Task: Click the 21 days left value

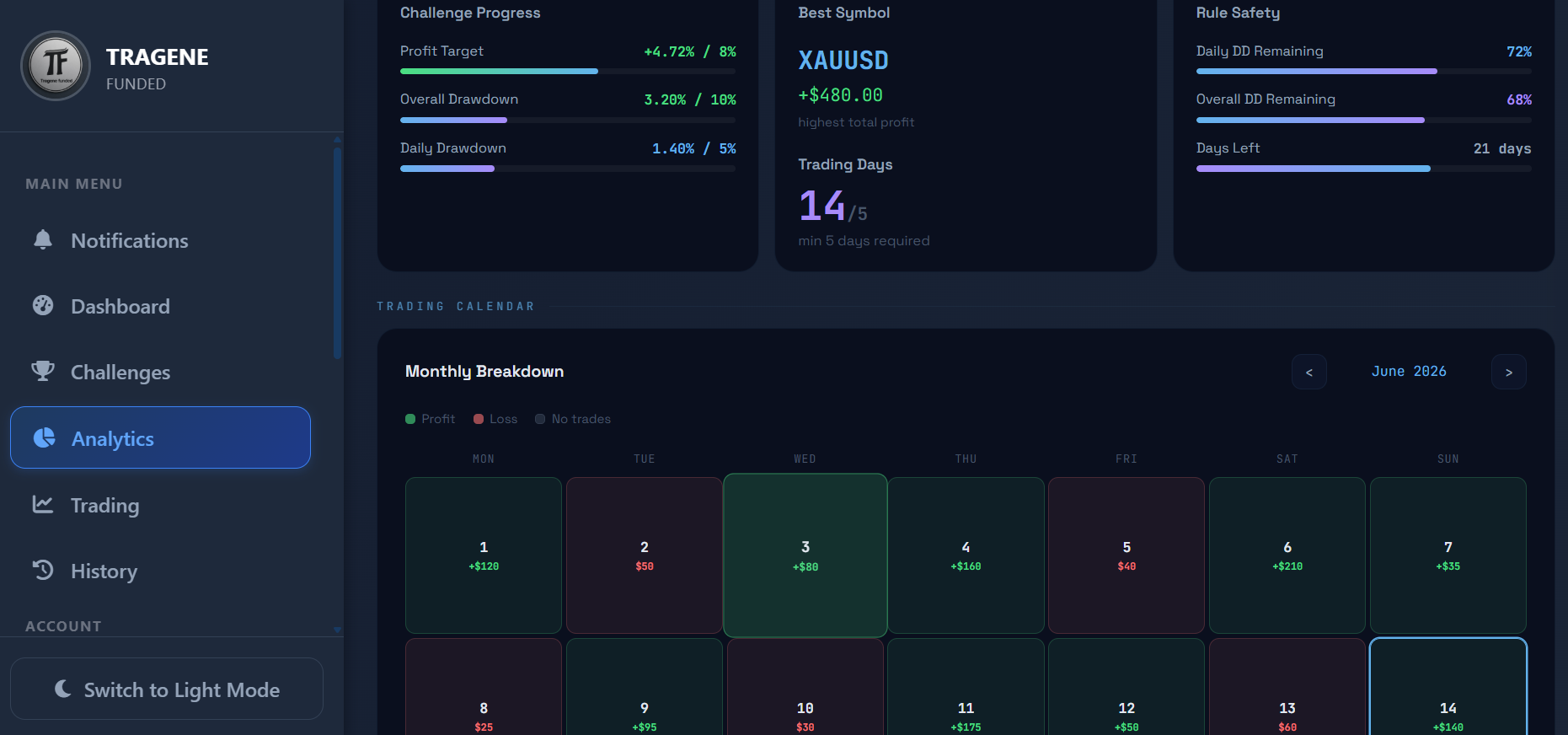Action: pos(1502,148)
